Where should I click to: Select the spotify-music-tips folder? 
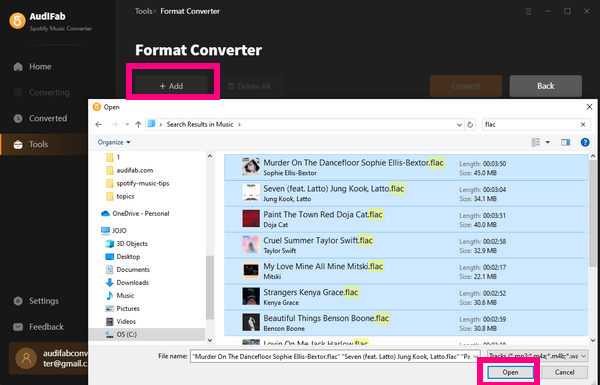click(x=137, y=183)
